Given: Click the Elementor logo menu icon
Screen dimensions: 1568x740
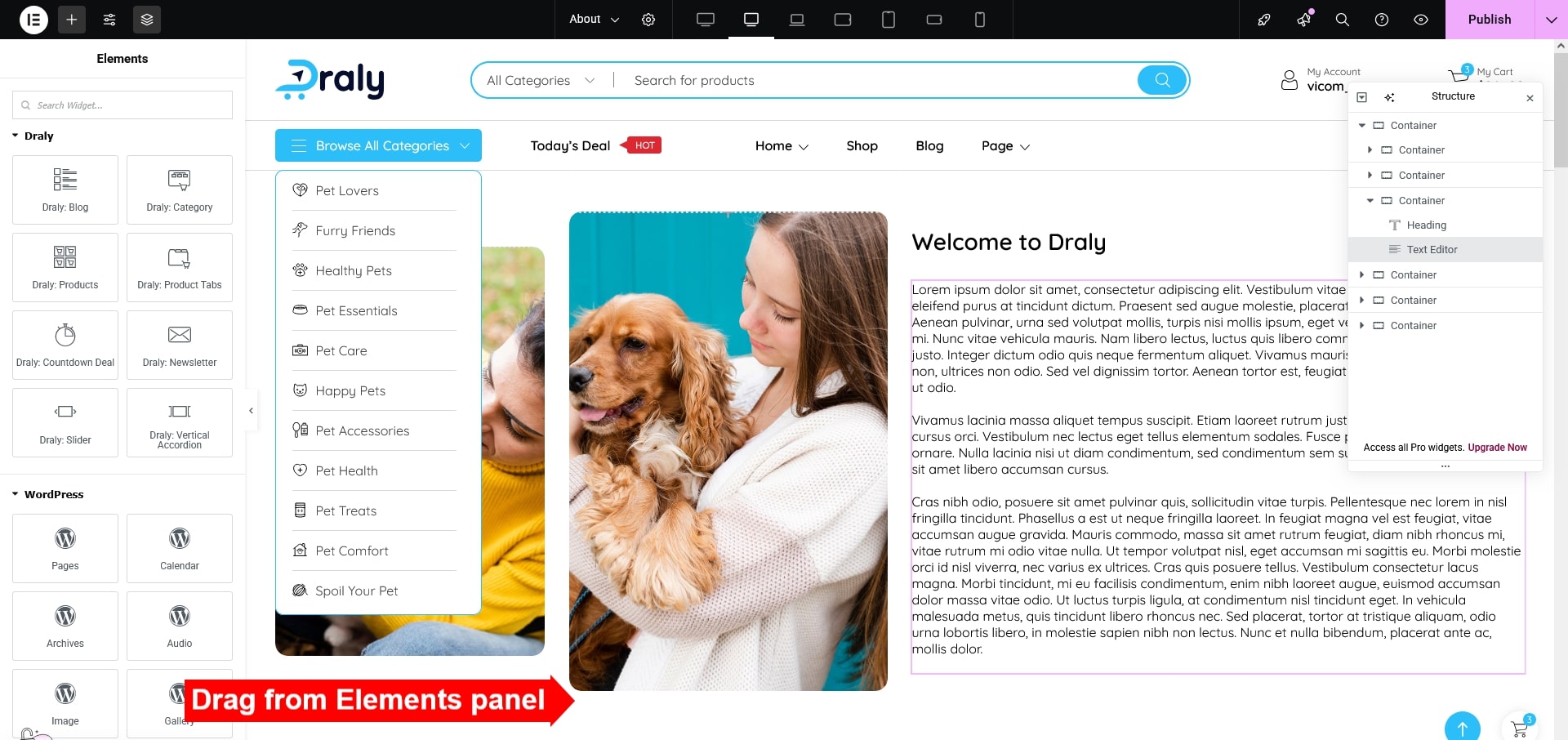Looking at the screenshot, I should point(33,20).
